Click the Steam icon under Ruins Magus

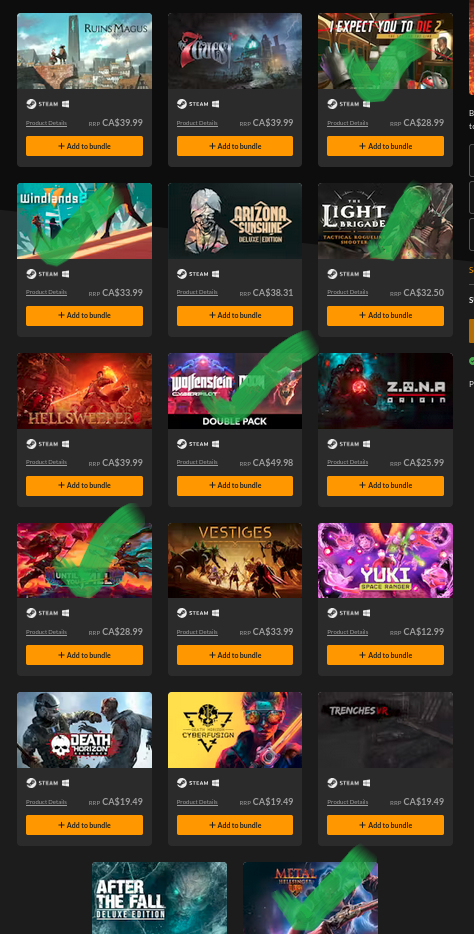(x=31, y=104)
